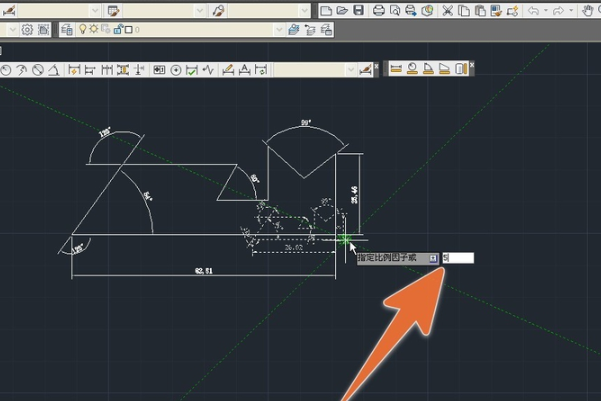Screen dimensions: 601x401
Task: Select the Center Mark tool
Action: click(176, 70)
